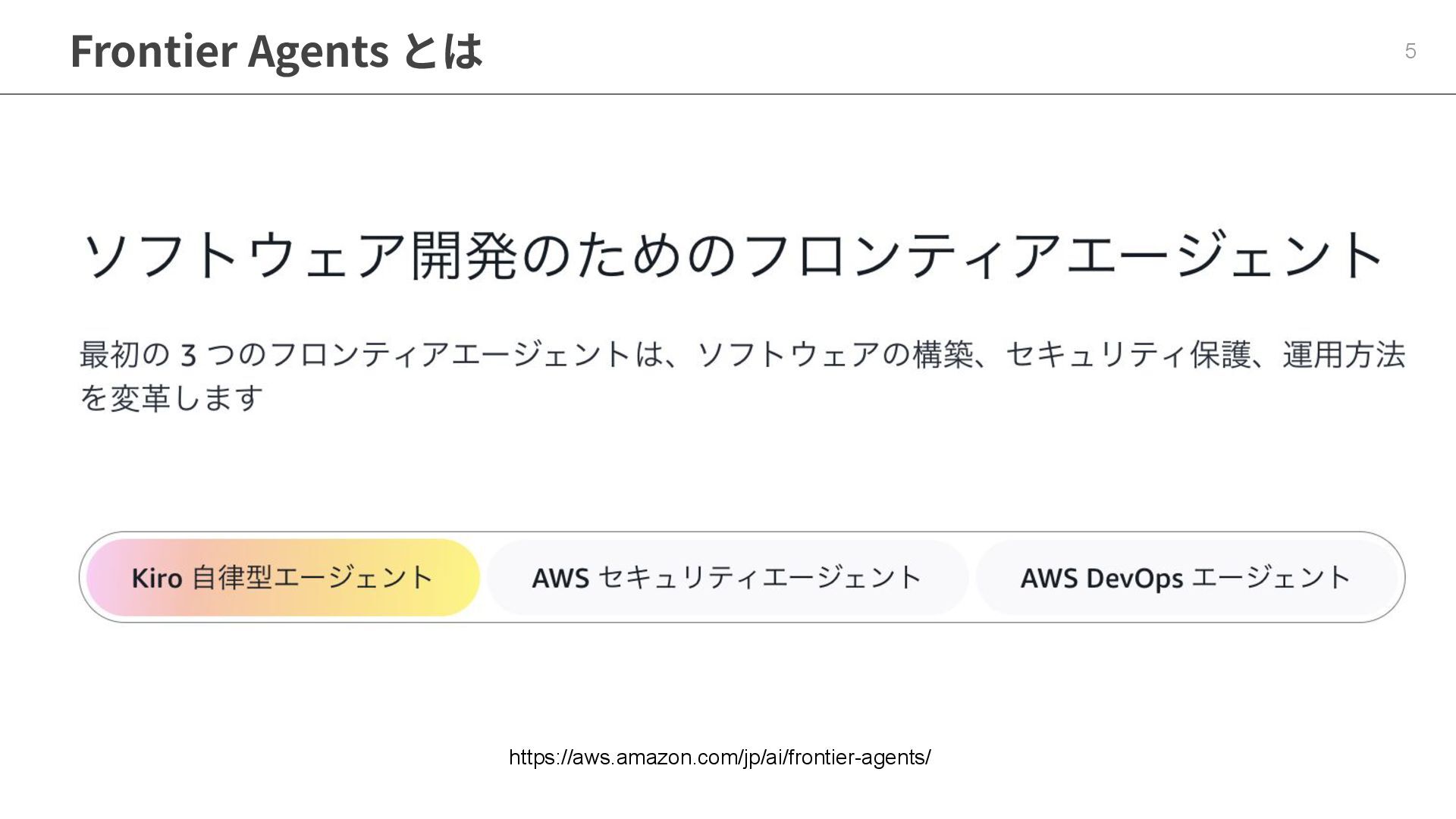The image size is (1456, 819).
Task: Click the slide title Frontier Agents とは
Action: pyautogui.click(x=276, y=51)
